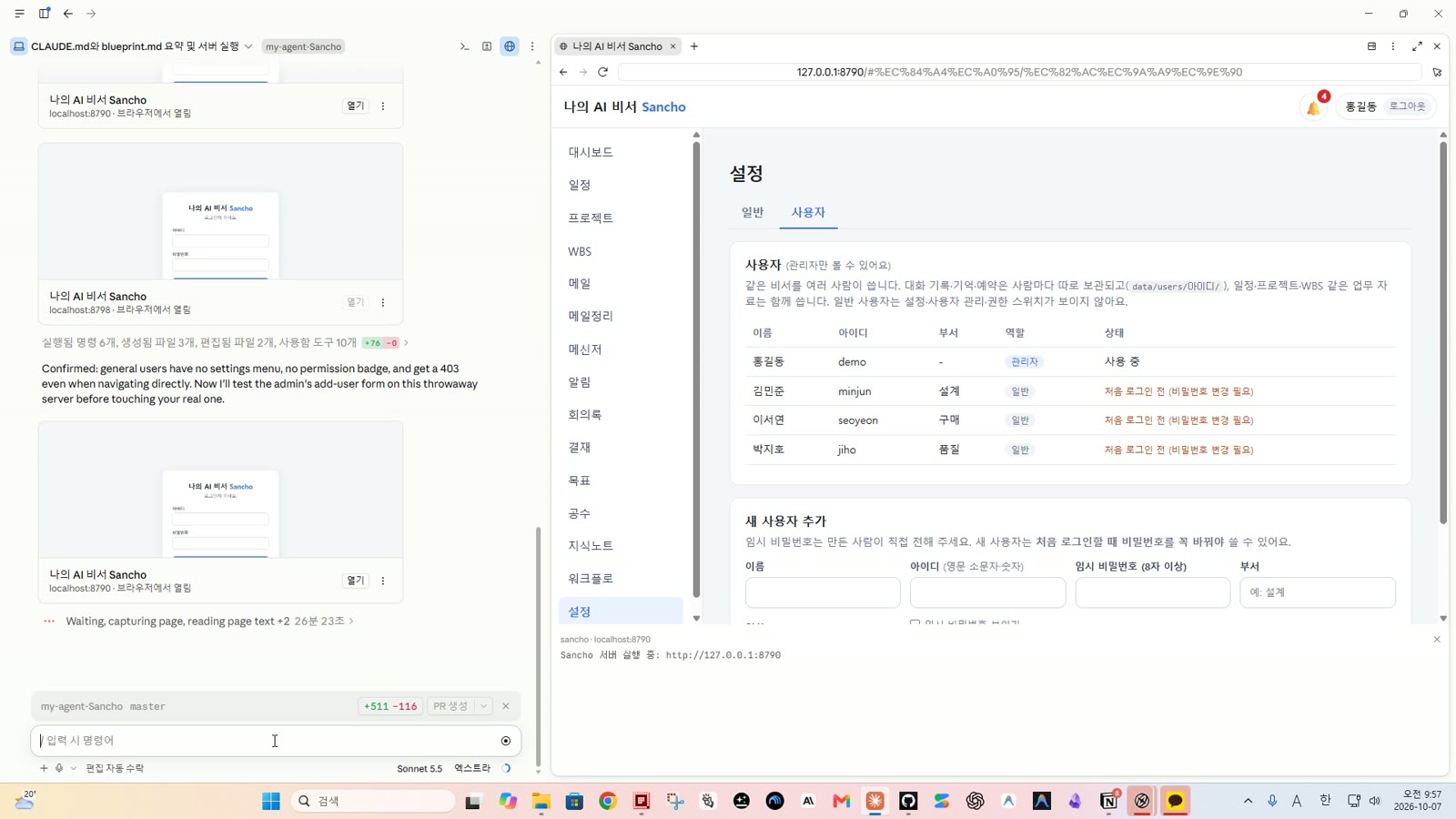Reload the embedded browser page
The height and width of the screenshot is (819, 1456).
pyautogui.click(x=602, y=72)
